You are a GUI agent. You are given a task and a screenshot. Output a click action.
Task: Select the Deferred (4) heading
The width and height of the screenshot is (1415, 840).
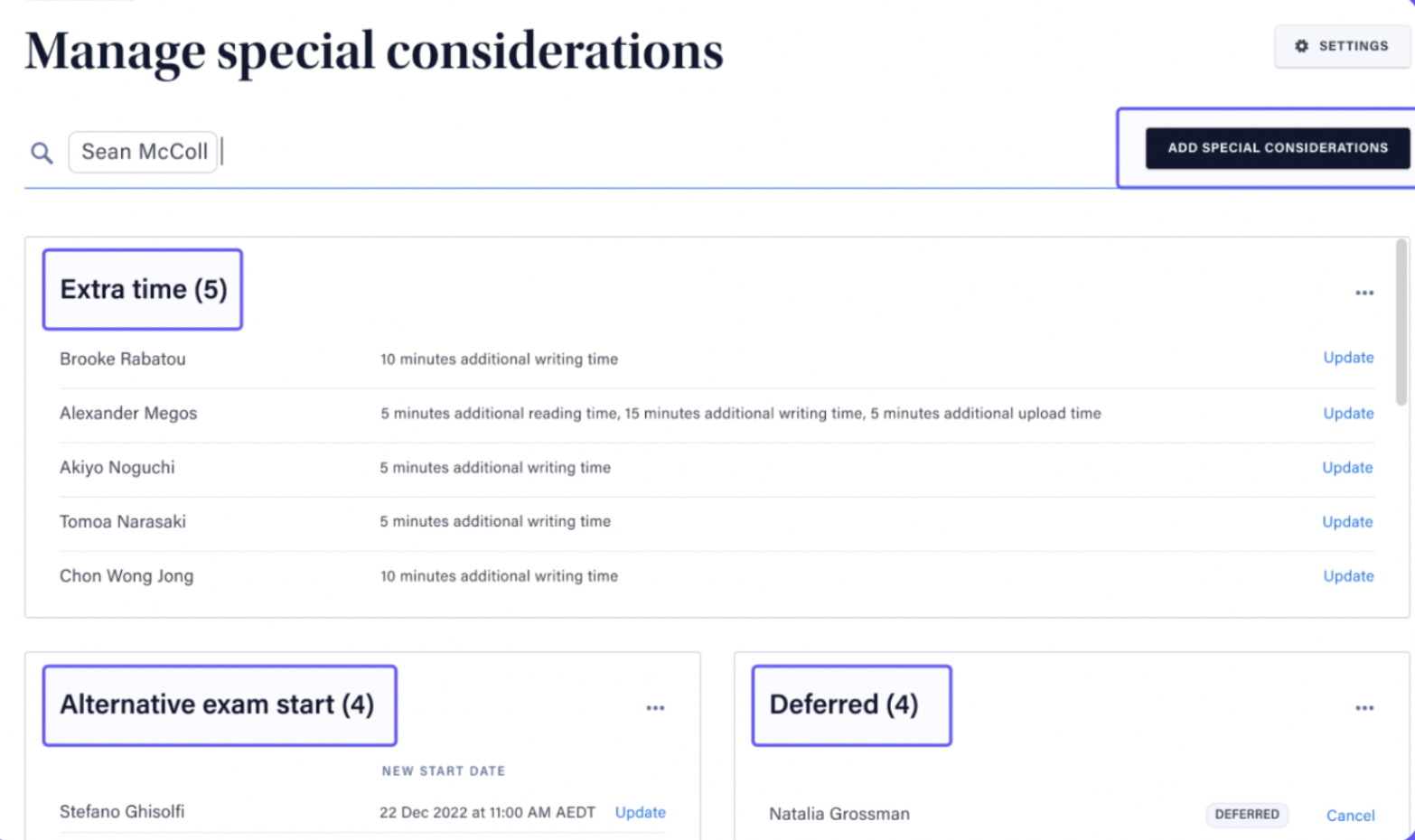pos(851,705)
